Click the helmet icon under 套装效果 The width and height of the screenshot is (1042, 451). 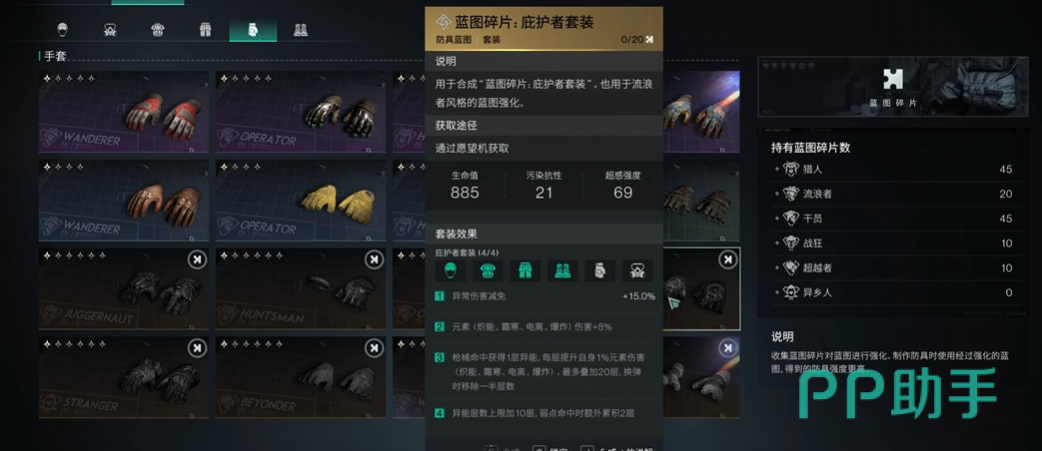coord(451,270)
